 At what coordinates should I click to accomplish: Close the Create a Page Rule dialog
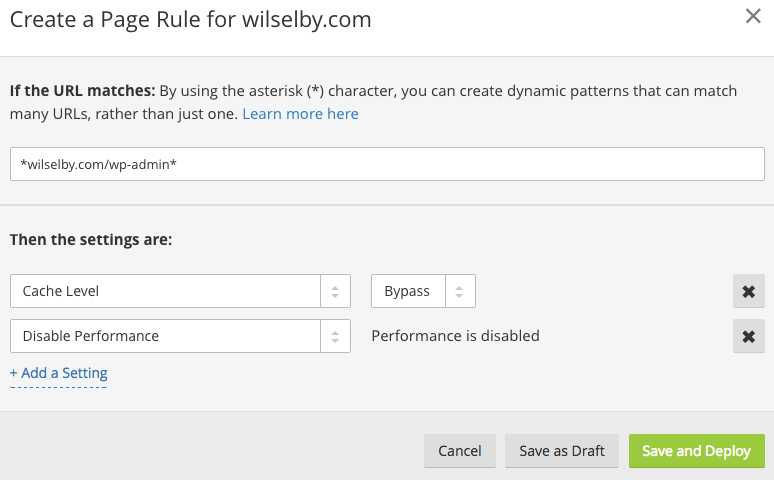753,16
